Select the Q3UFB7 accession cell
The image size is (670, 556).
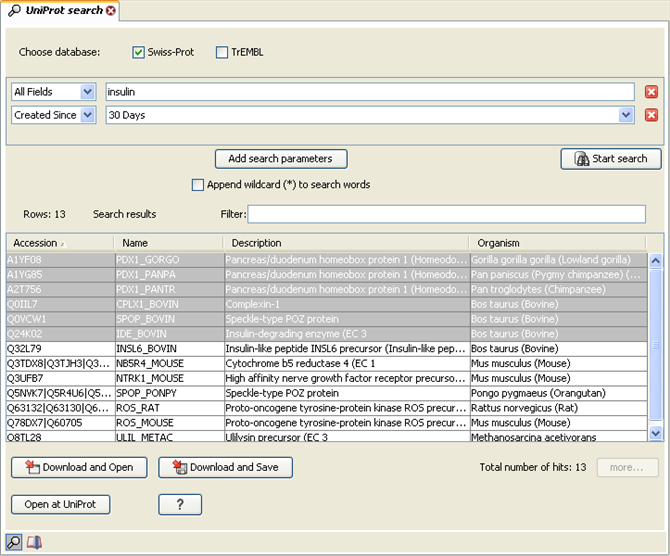click(x=60, y=378)
